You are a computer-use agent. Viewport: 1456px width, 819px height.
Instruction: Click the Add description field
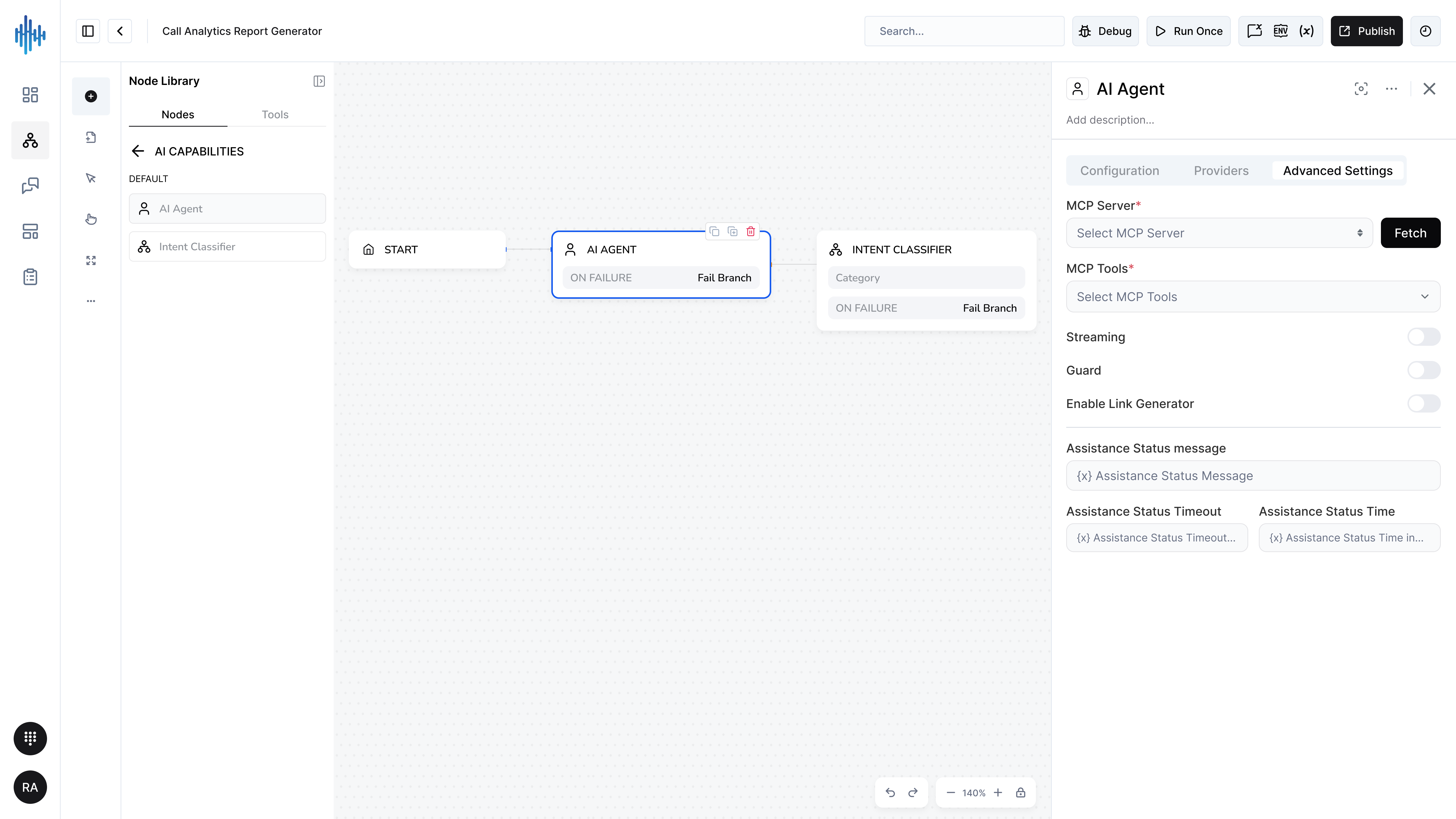[1110, 120]
